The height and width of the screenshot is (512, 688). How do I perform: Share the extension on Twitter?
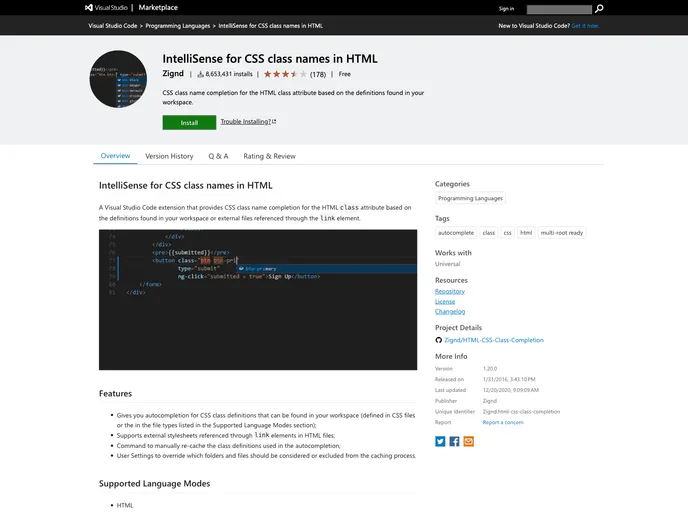click(440, 441)
